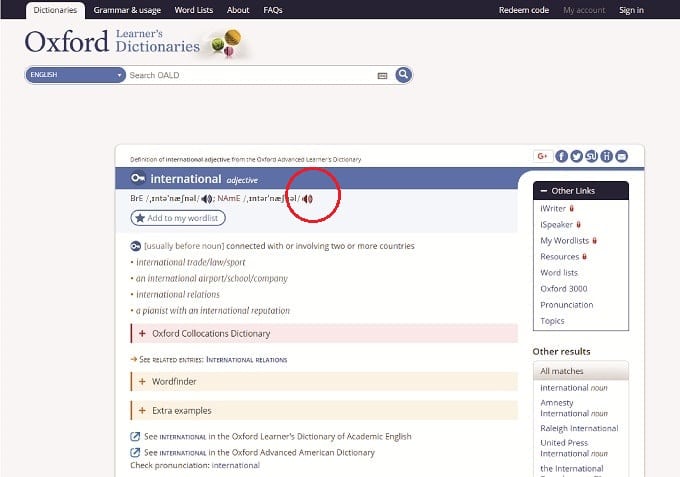Image resolution: width=680 pixels, height=477 pixels.
Task: Open the Pronunciation sidebar link
Action: pos(566,305)
